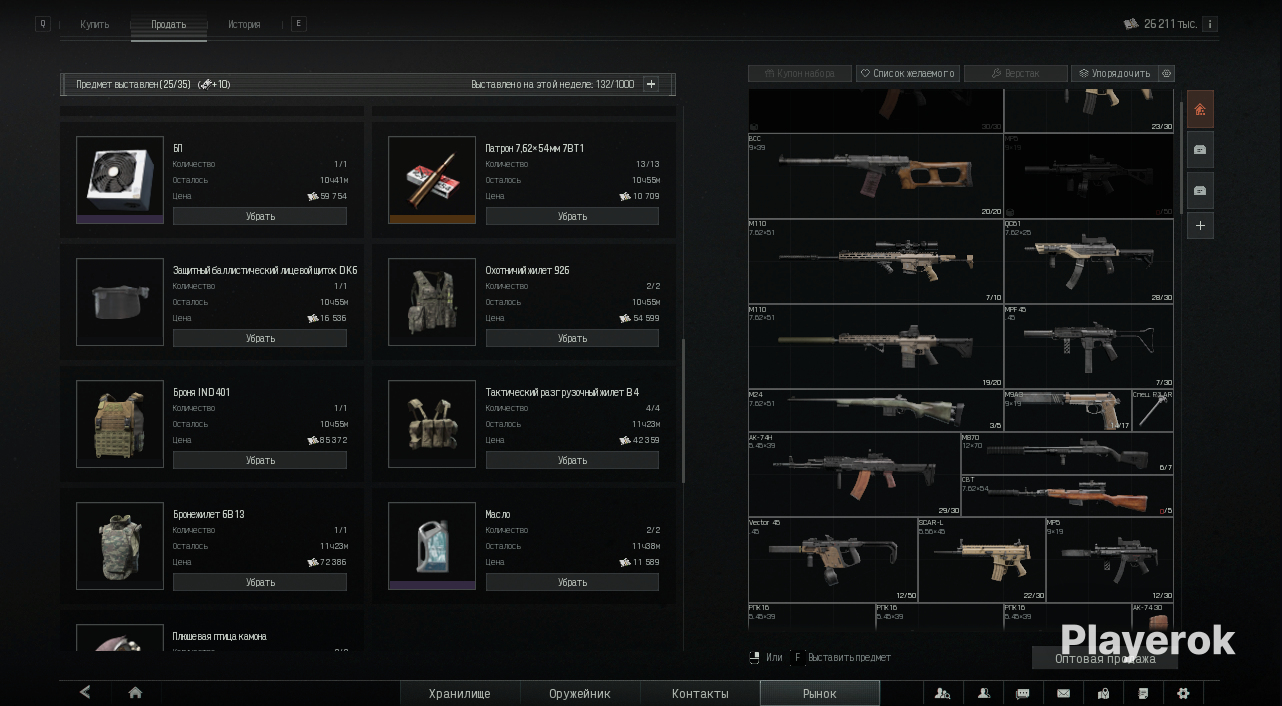
Task: Select the Vector 45 weapon
Action: click(x=833, y=559)
